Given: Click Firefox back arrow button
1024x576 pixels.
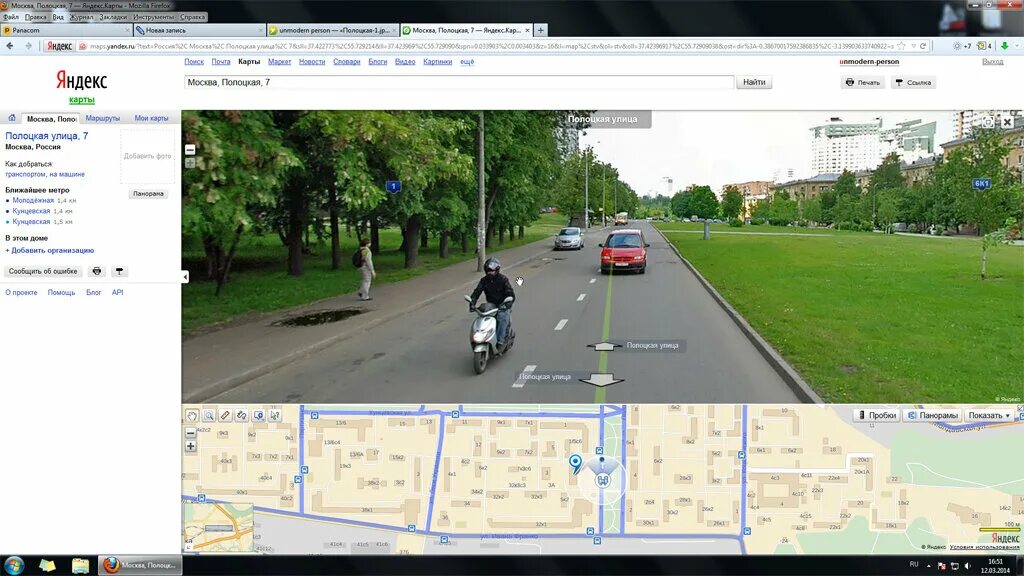Looking at the screenshot, I should tap(10, 46).
